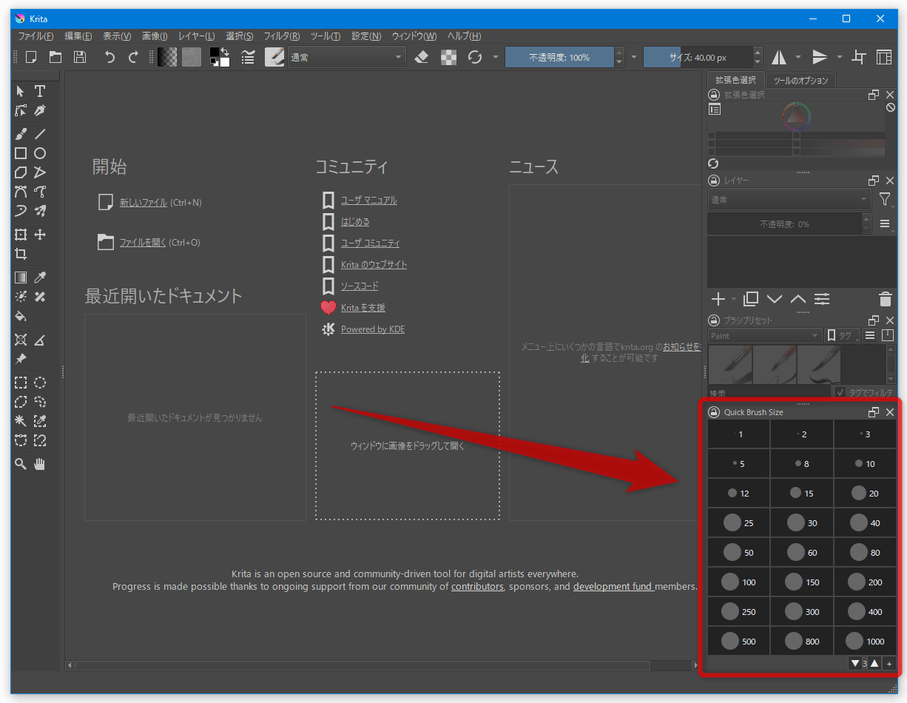Click the 検索 brush search field
This screenshot has width=907, height=703.
click(x=769, y=392)
